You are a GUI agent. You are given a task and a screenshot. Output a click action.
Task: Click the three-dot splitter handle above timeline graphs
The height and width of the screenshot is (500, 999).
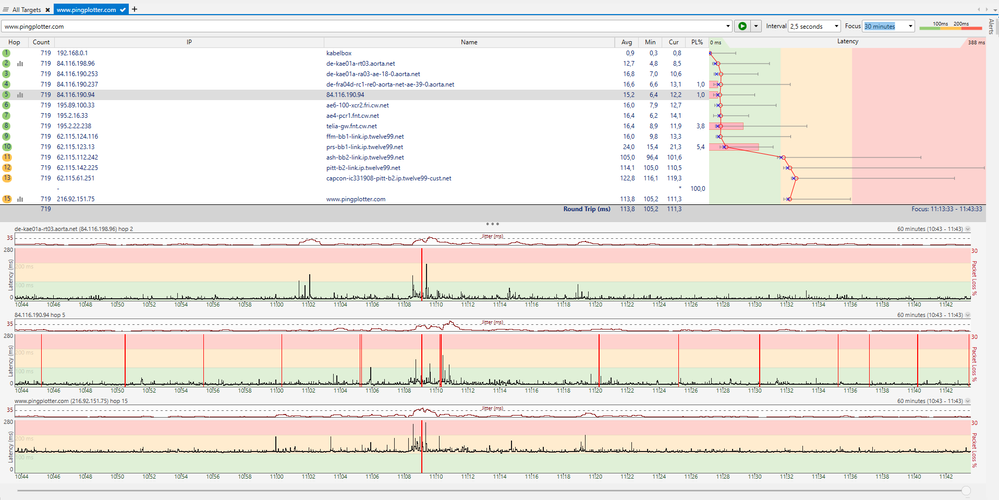[x=492, y=224]
